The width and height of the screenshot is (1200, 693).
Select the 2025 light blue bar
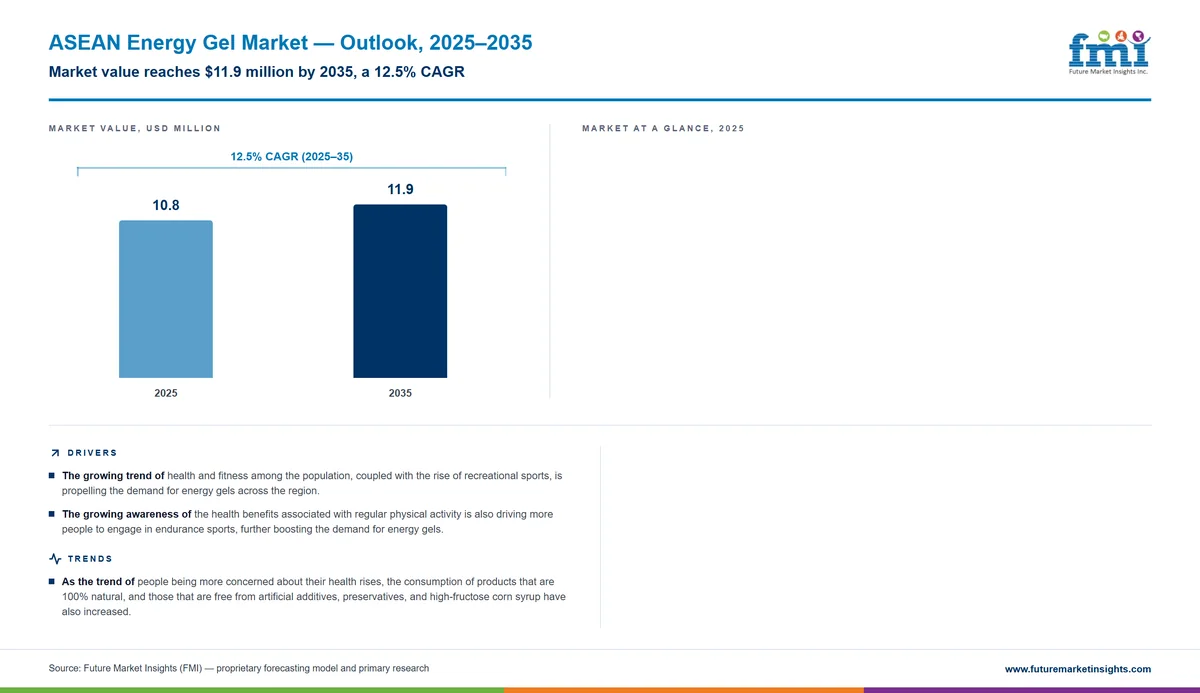[x=166, y=299]
